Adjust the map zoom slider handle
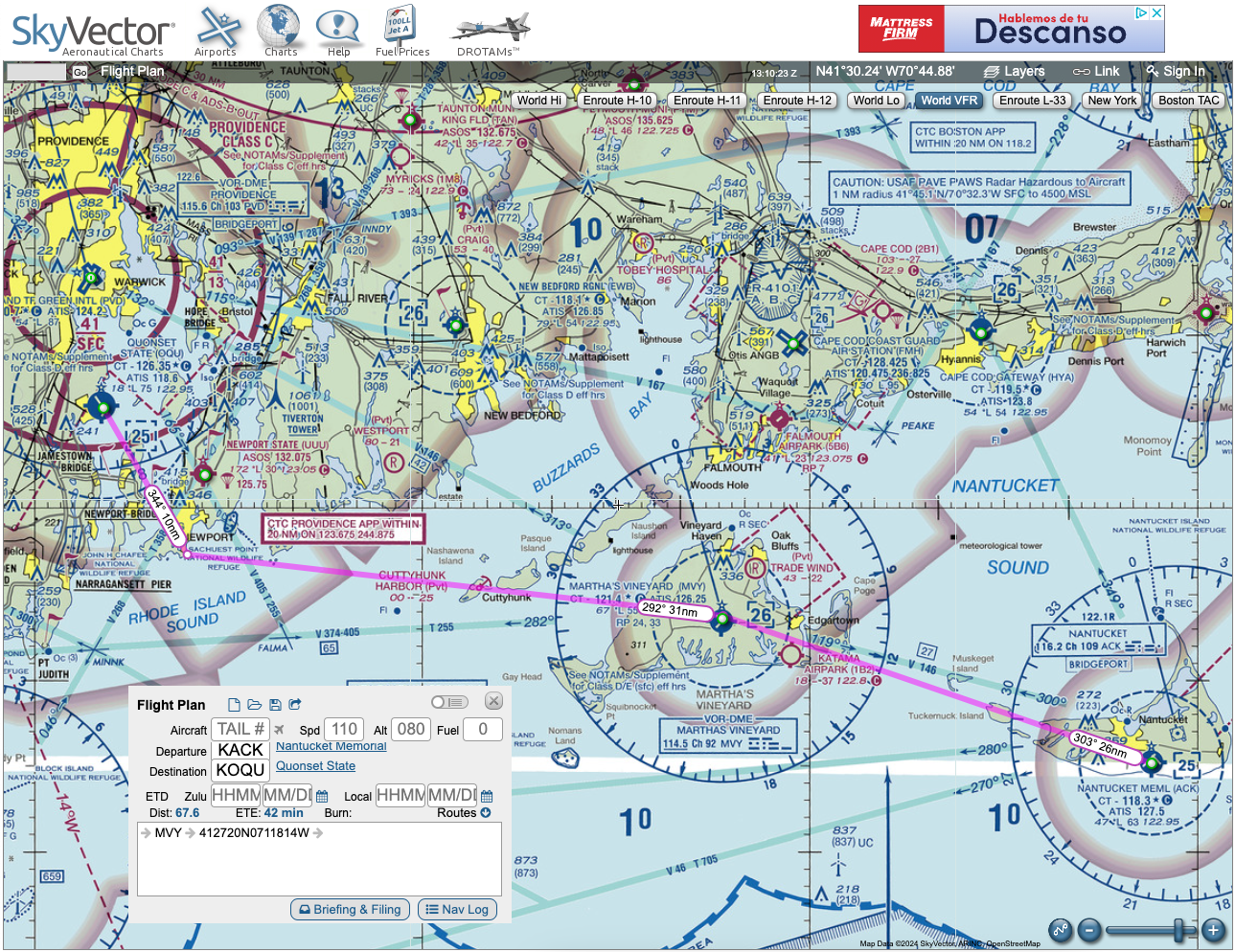1235x952 pixels. click(x=1179, y=929)
